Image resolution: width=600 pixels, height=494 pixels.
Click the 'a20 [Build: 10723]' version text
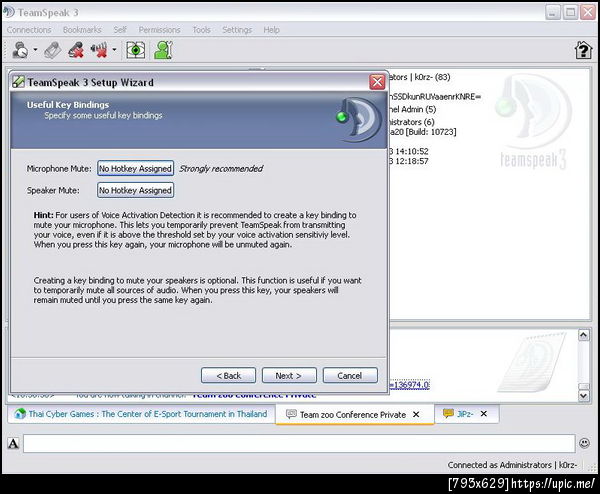pos(422,132)
